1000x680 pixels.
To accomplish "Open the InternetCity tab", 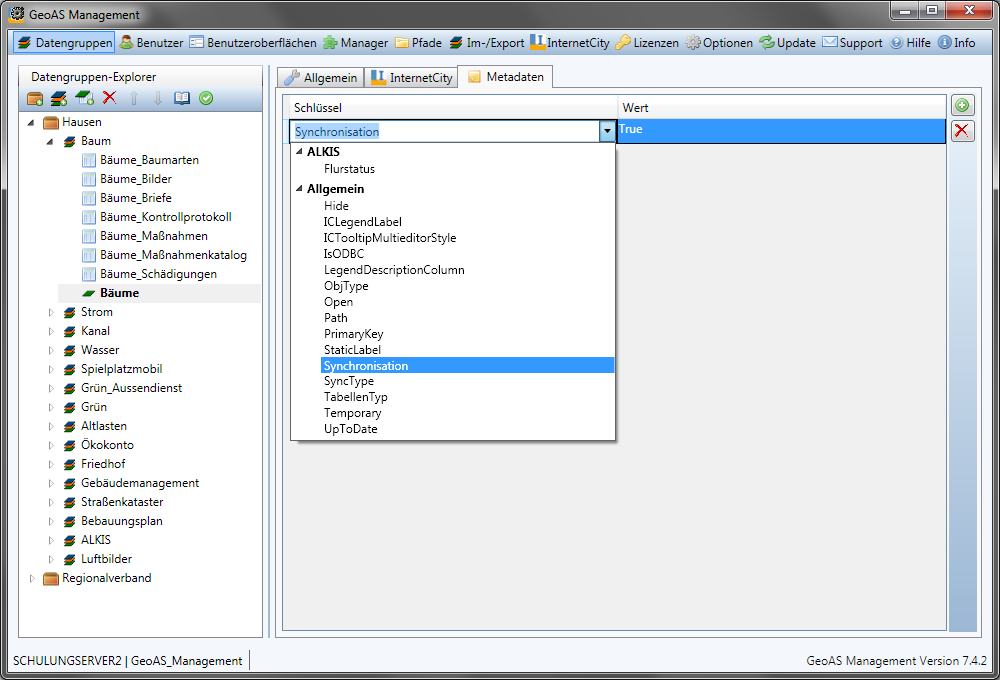I will [411, 78].
